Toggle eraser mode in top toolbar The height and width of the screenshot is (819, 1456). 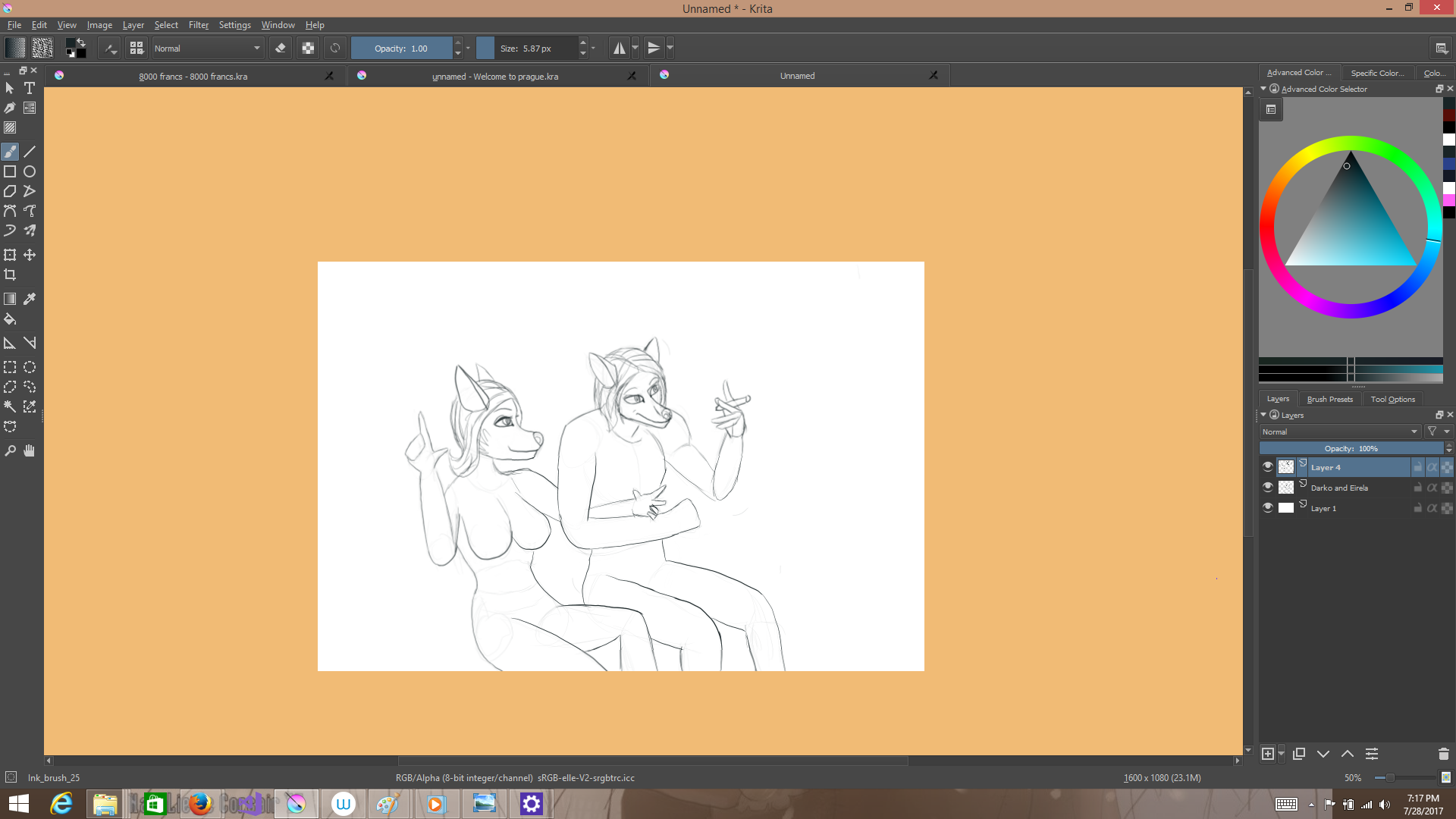tap(281, 48)
